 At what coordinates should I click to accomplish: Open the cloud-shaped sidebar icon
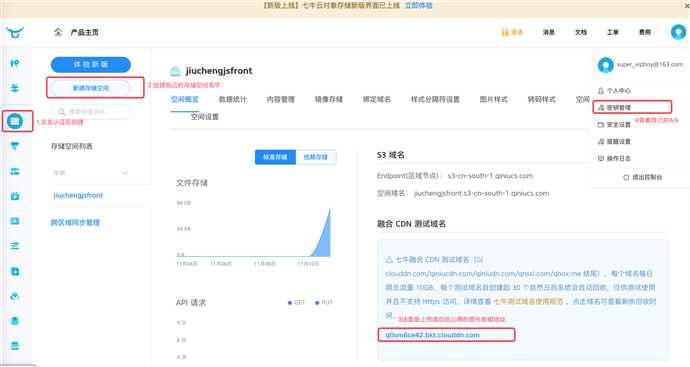coord(15,296)
